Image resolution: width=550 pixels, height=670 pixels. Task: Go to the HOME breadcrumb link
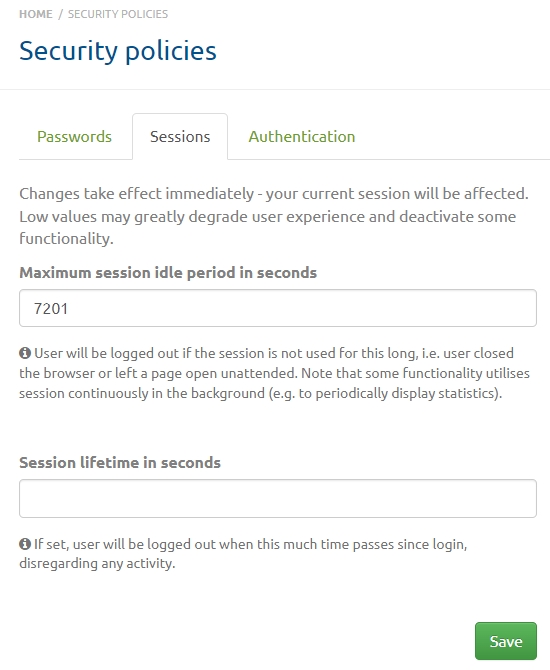[x=36, y=14]
